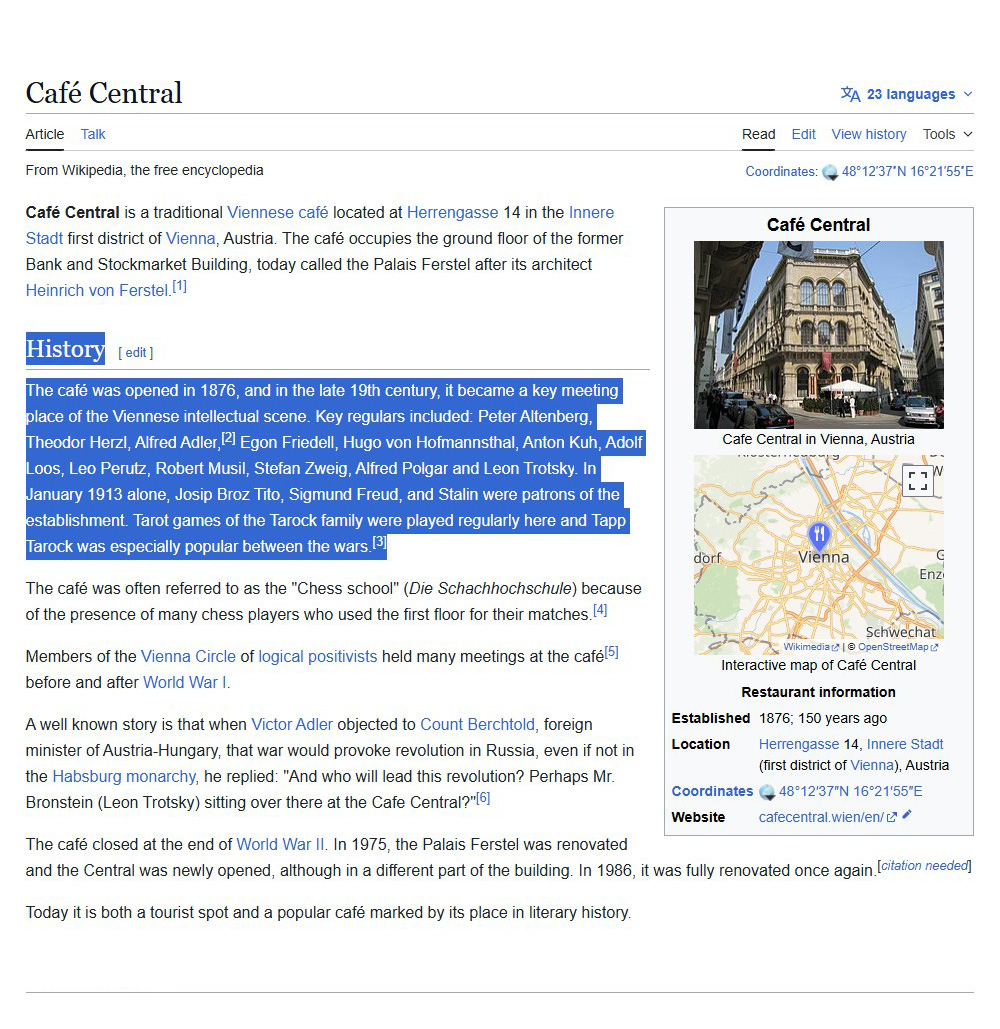The image size is (1000, 1029).
Task: Follow the Herrengasse link in the intro paragraph
Action: click(x=453, y=213)
